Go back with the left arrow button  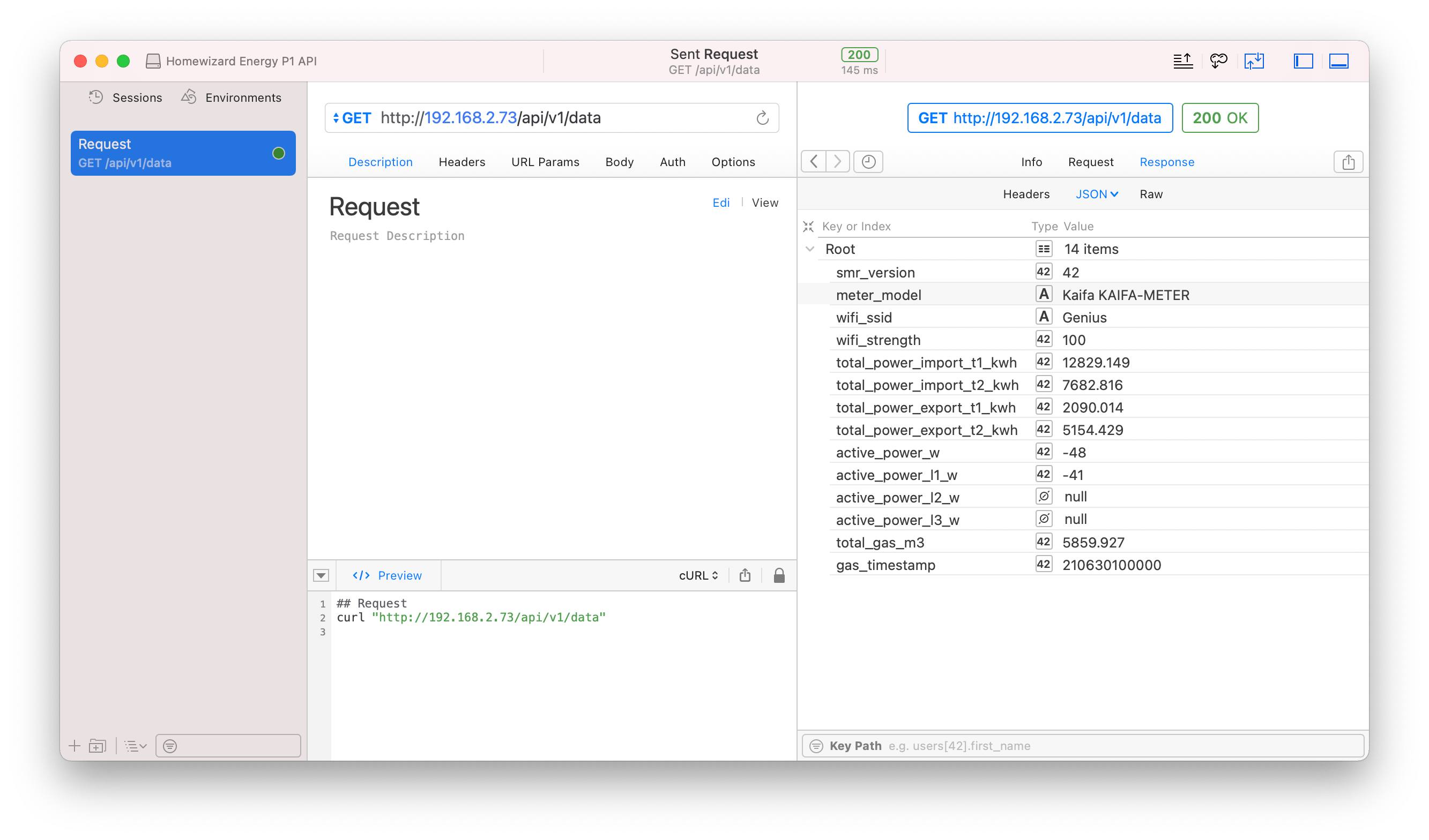pyautogui.click(x=814, y=162)
